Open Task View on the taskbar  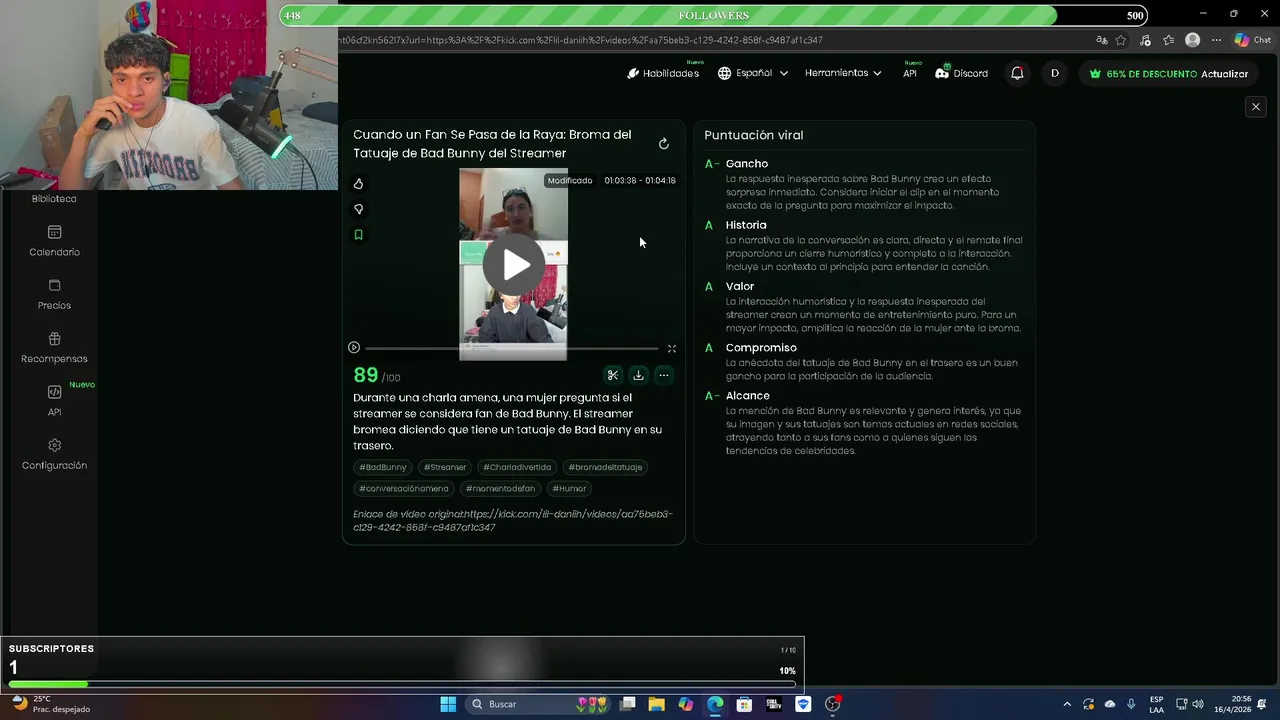point(627,704)
